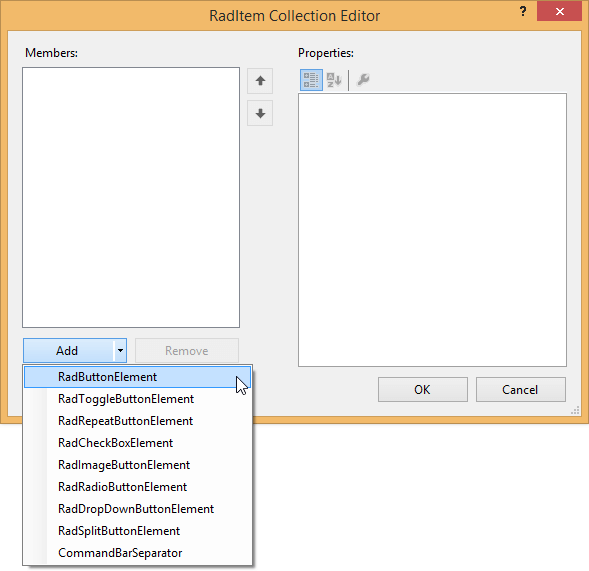Choose RadButtonElement from the Add menu
The image size is (589, 571).
(137, 377)
